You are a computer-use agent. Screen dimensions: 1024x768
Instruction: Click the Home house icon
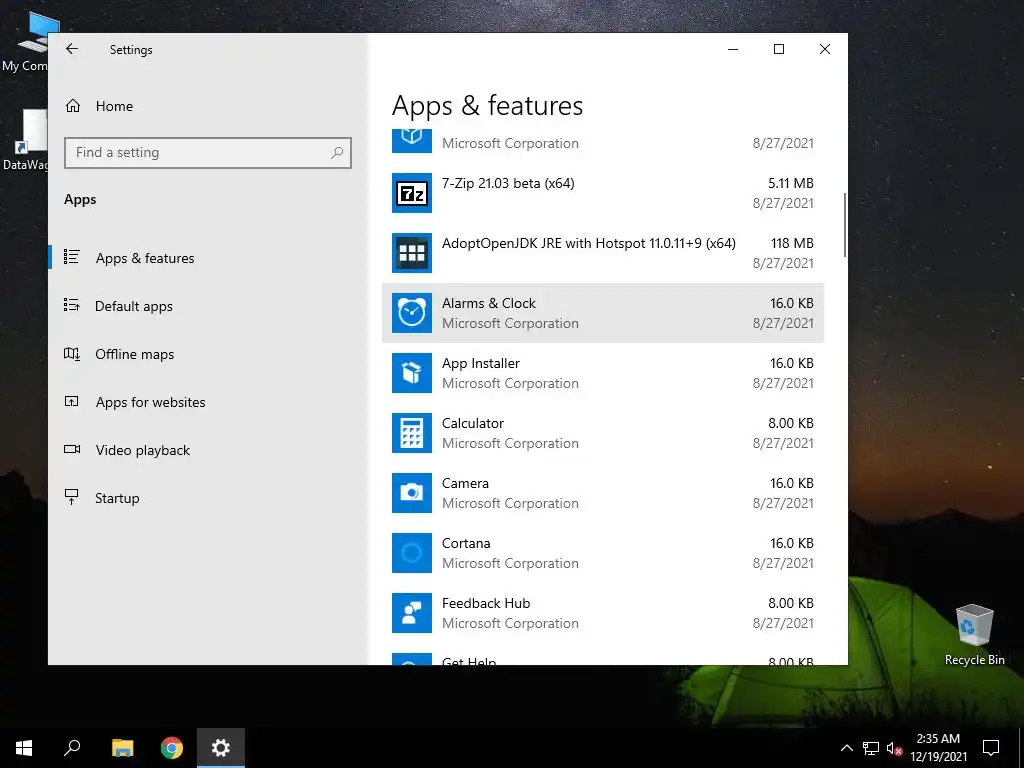tap(72, 106)
